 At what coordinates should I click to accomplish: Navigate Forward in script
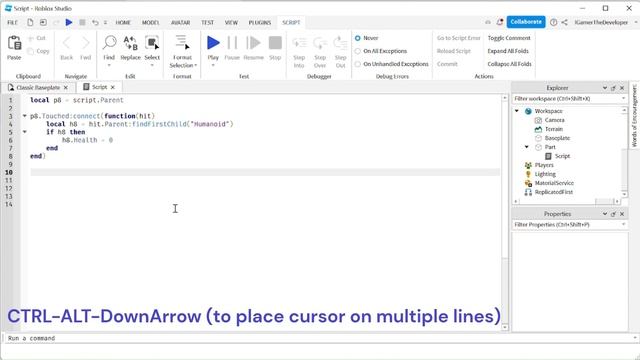tap(85, 42)
